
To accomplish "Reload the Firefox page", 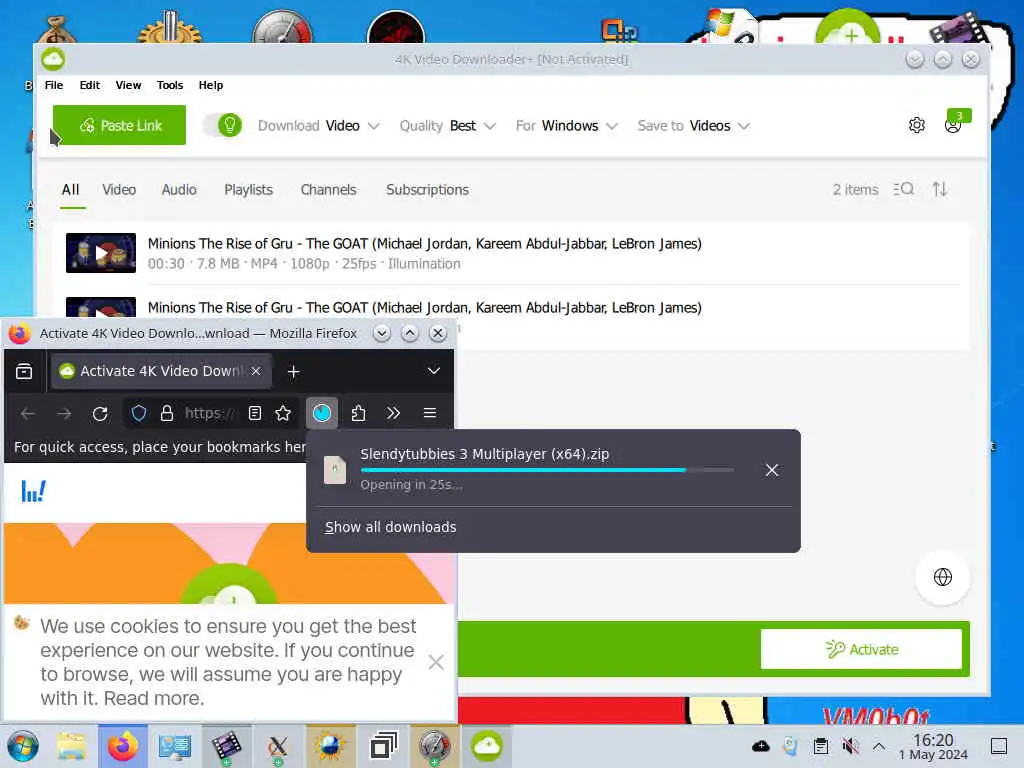I will point(100,413).
